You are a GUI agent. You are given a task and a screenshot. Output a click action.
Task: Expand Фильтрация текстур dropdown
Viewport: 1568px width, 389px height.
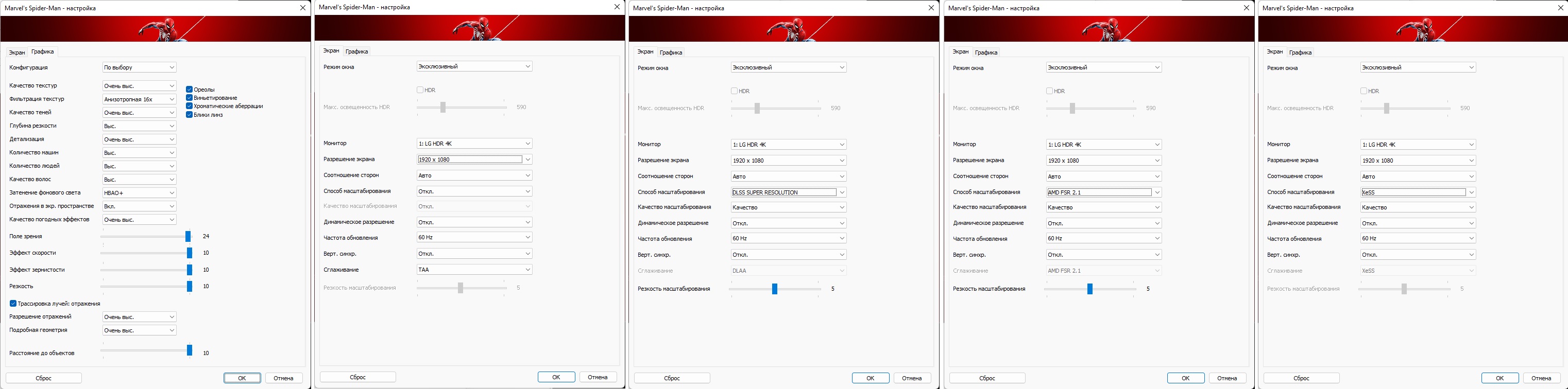coord(140,99)
